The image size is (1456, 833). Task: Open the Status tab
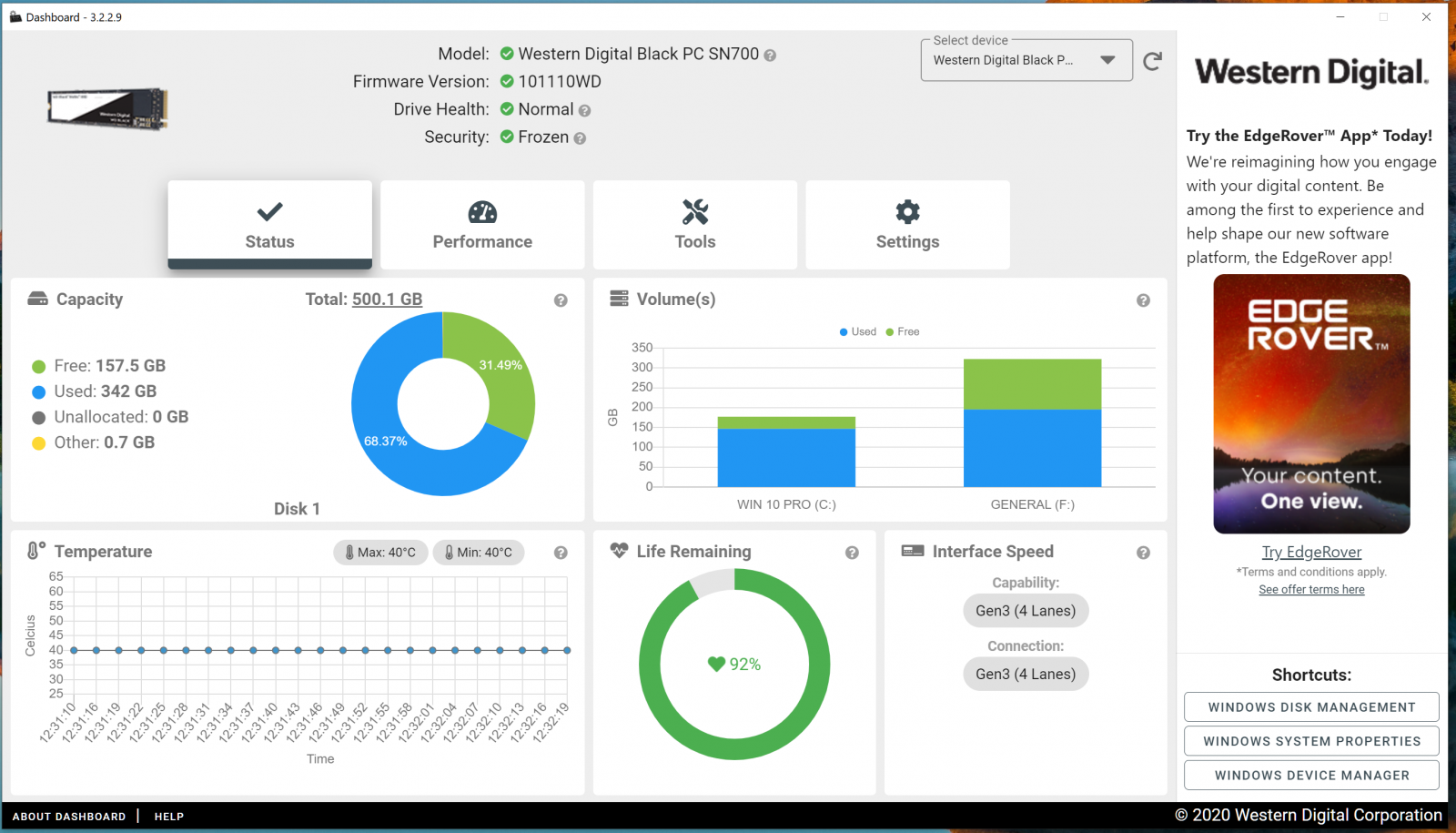point(269,225)
